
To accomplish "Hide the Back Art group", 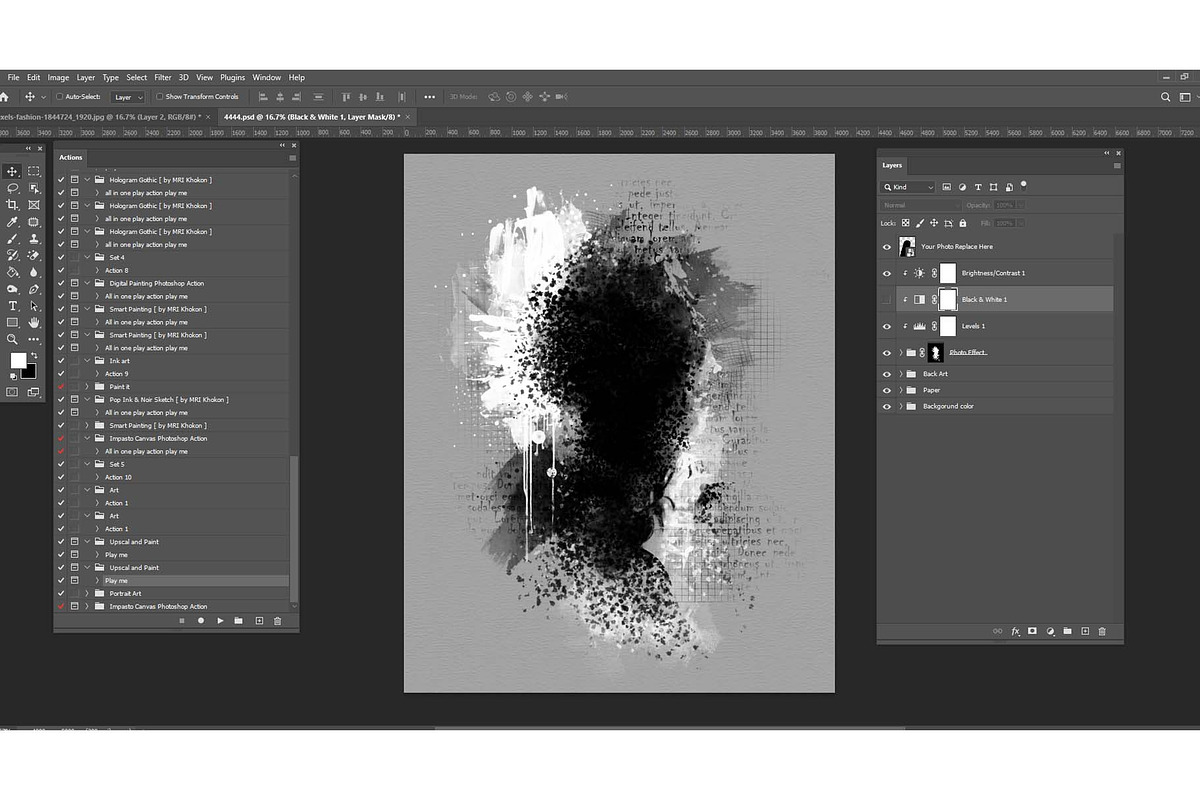I will click(887, 374).
